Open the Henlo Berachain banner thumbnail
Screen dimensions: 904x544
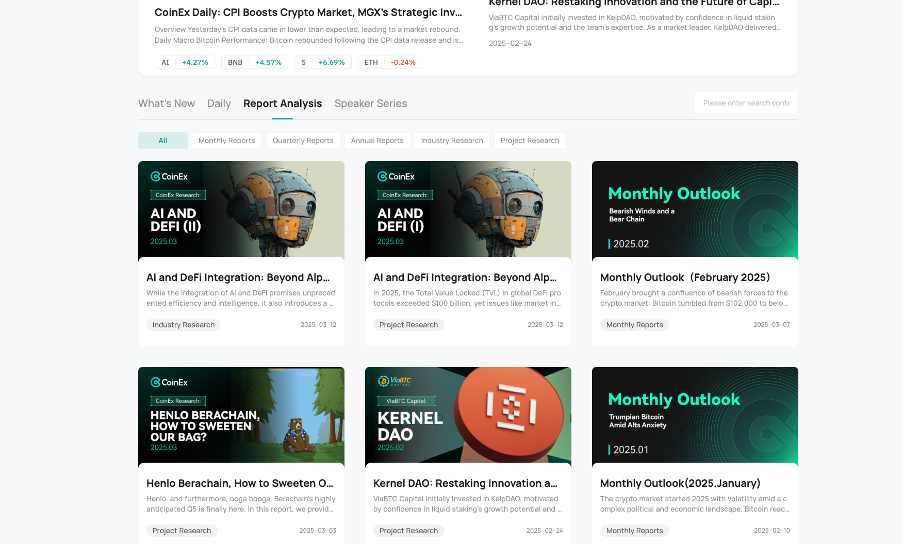(x=241, y=416)
